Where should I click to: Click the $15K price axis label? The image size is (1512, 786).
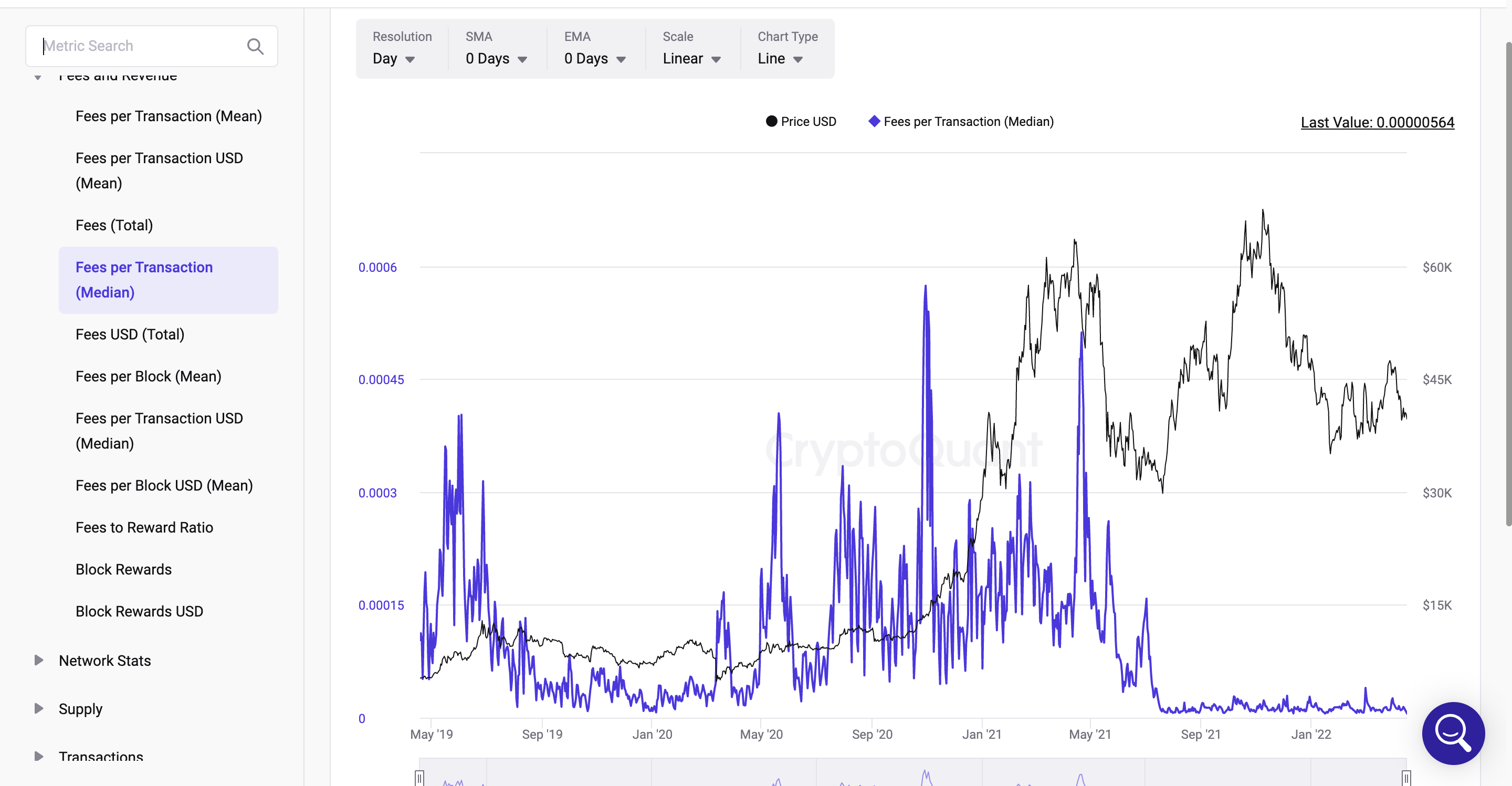[1436, 606]
